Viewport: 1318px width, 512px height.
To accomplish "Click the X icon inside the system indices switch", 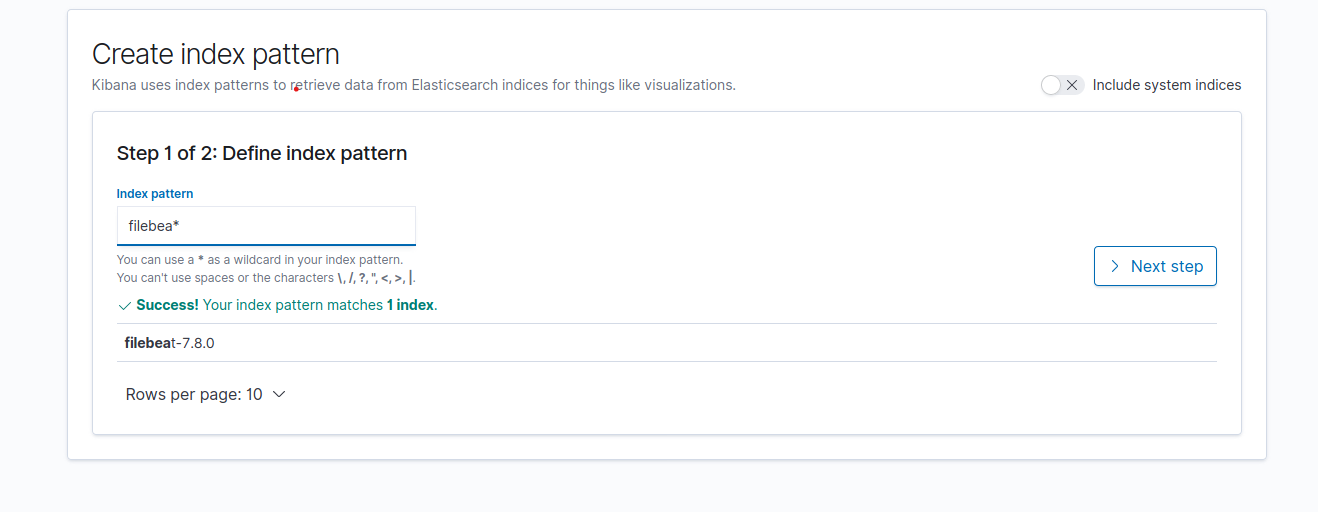I will coord(1072,85).
